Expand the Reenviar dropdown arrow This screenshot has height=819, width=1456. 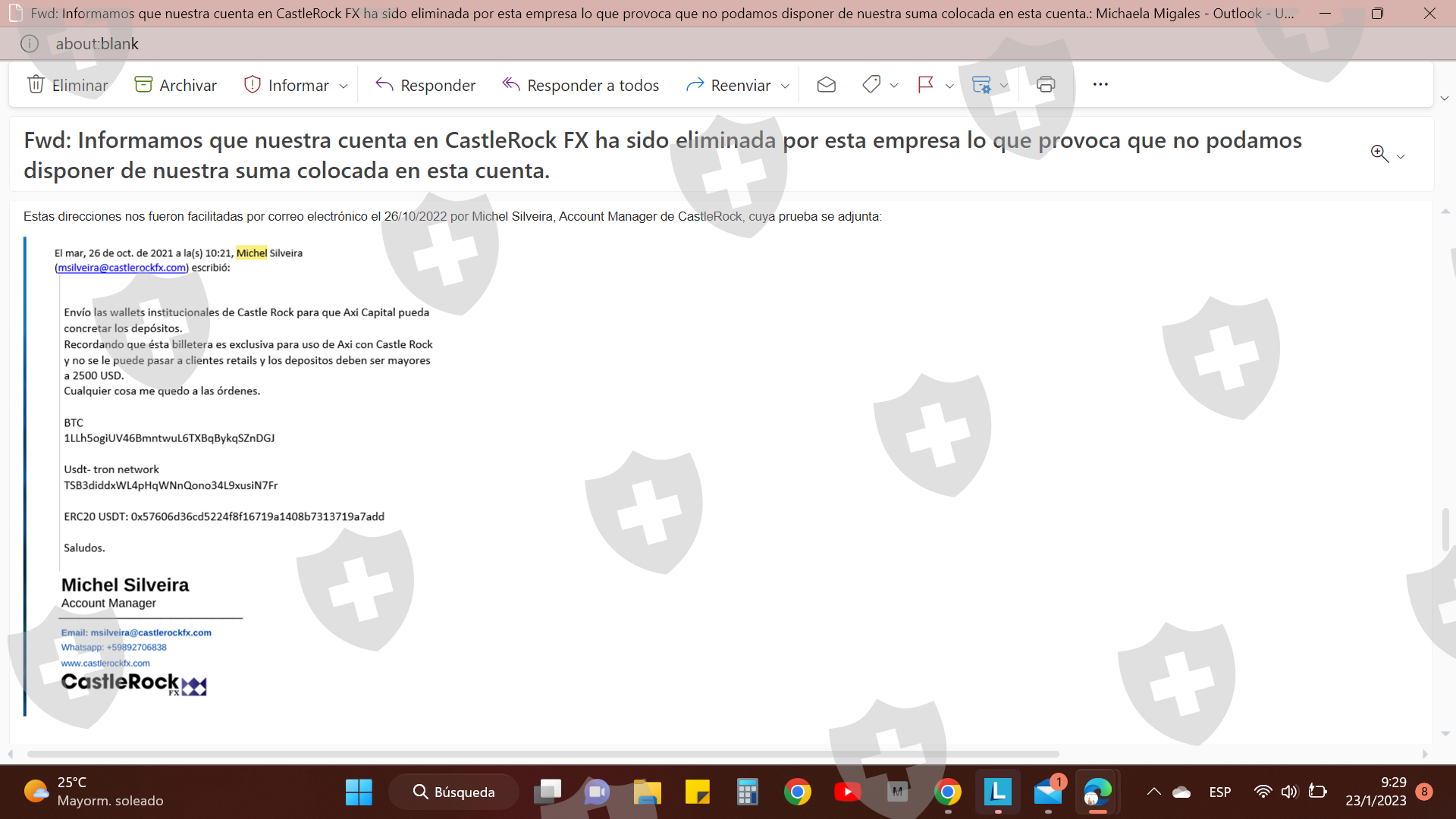(x=785, y=86)
